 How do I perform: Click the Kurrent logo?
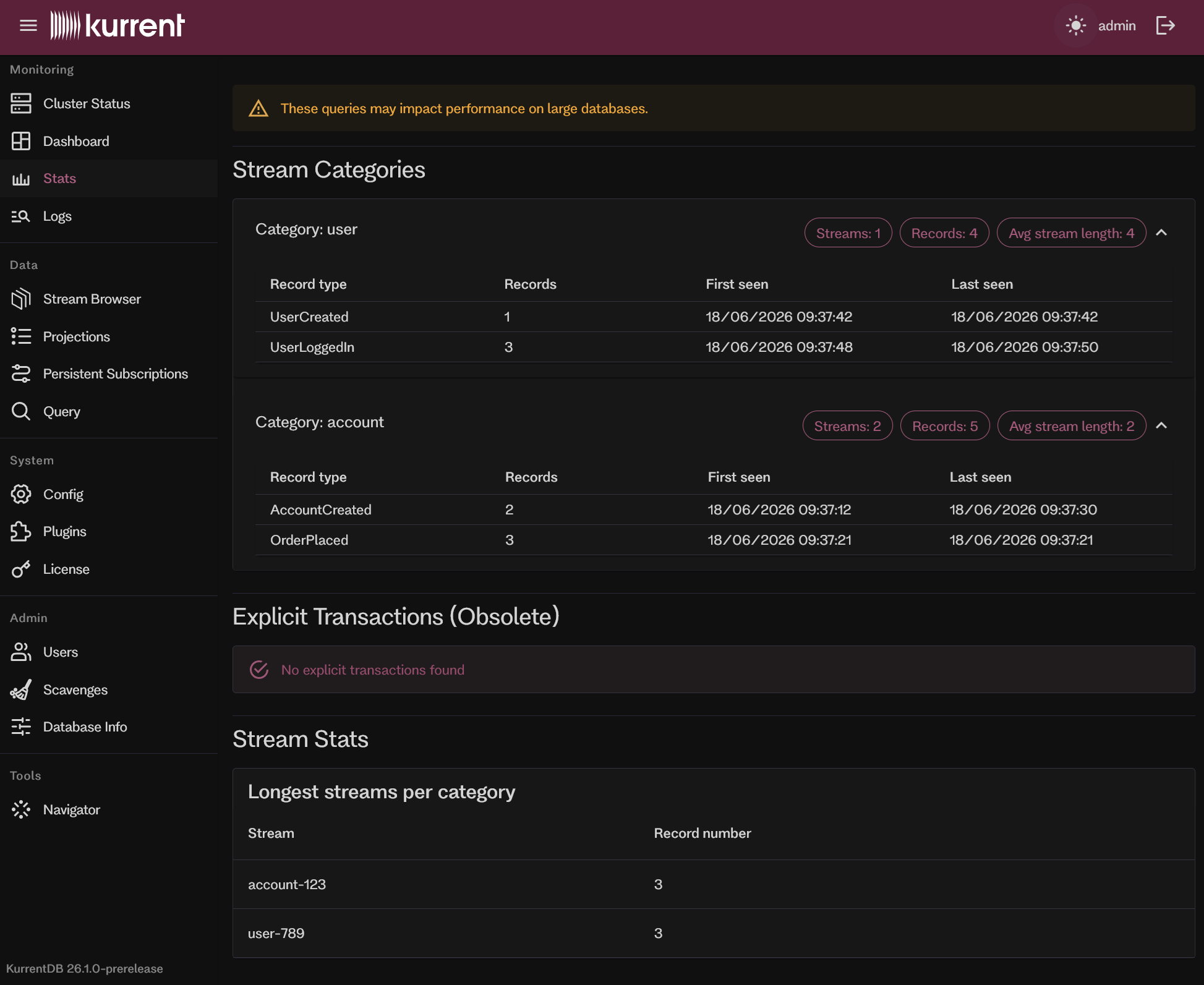pos(117,25)
